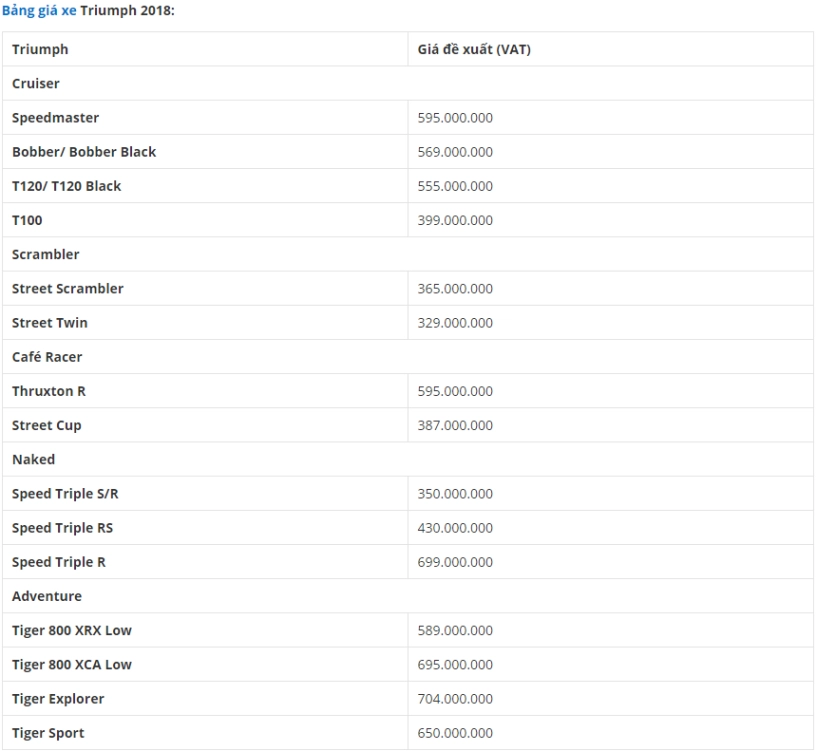Click the price 704.000.000
Viewport: 817px width, 751px height.
(455, 699)
